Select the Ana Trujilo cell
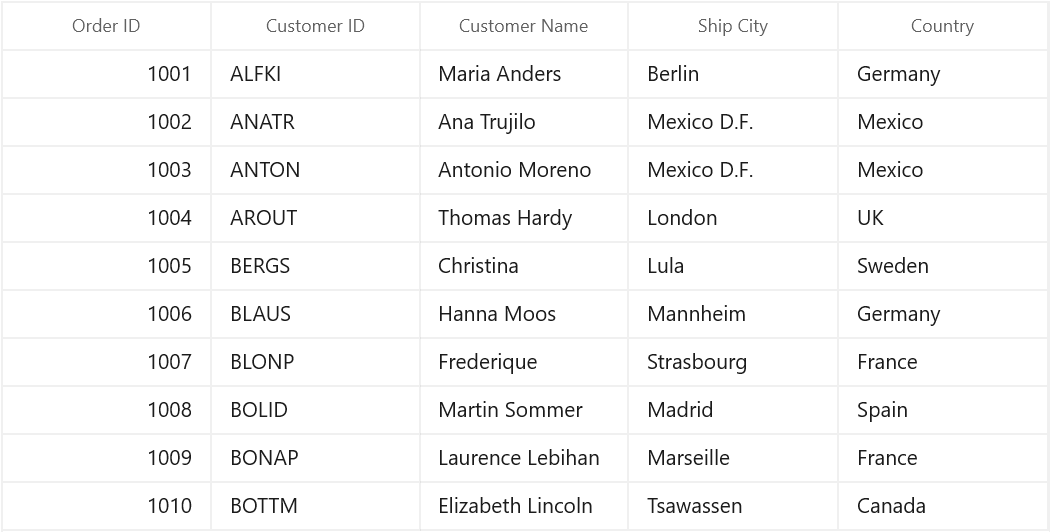This screenshot has width=1050, height=532. click(x=524, y=122)
